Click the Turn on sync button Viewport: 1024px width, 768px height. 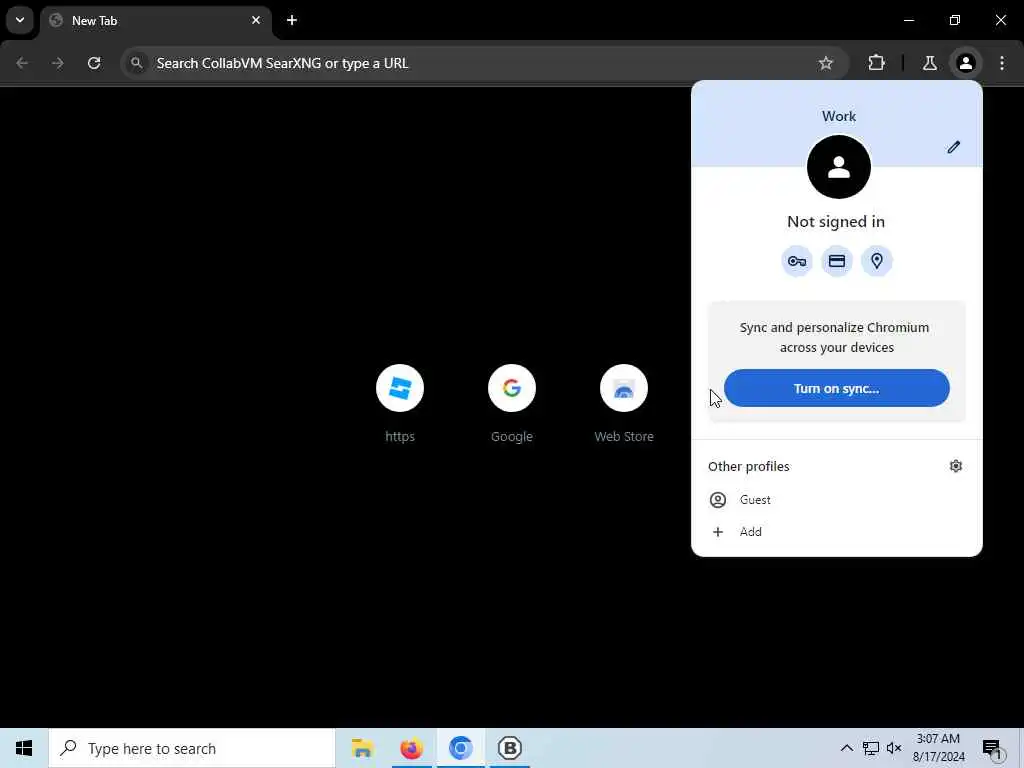(837, 388)
